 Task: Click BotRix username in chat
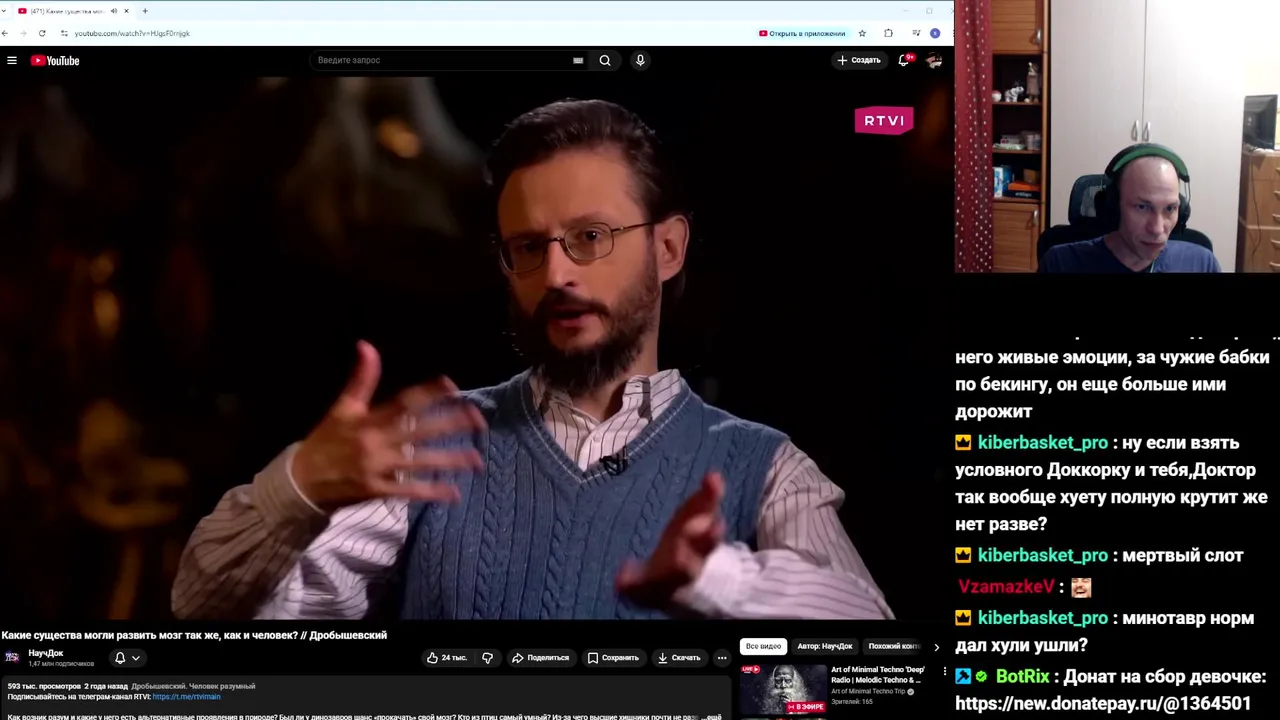tap(1023, 677)
